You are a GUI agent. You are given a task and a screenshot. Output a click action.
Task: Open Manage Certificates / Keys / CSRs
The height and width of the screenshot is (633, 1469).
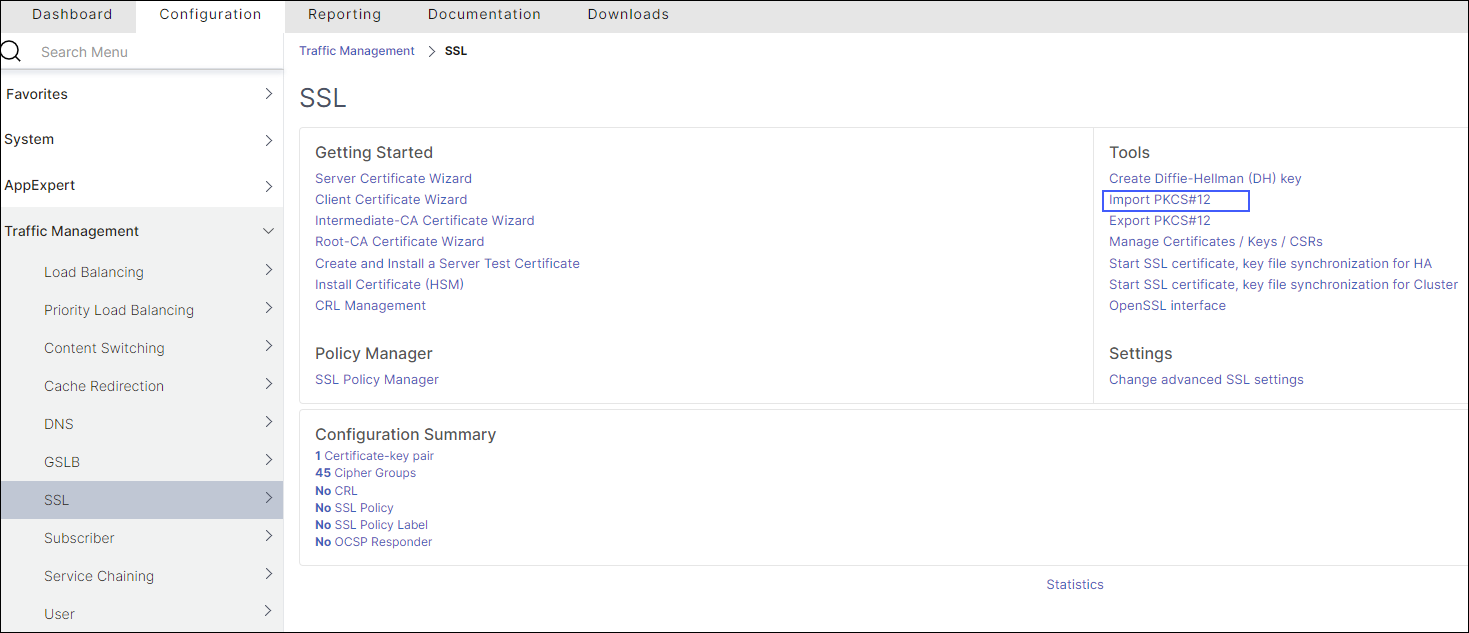1216,241
